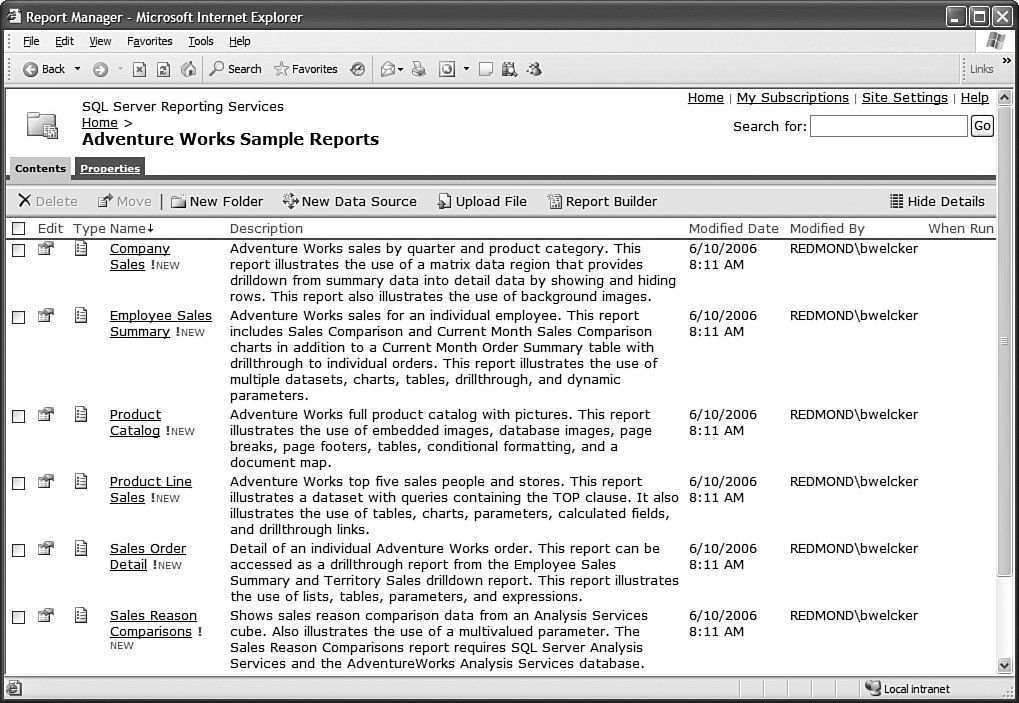Sort by Modified Date column header

coord(733,228)
